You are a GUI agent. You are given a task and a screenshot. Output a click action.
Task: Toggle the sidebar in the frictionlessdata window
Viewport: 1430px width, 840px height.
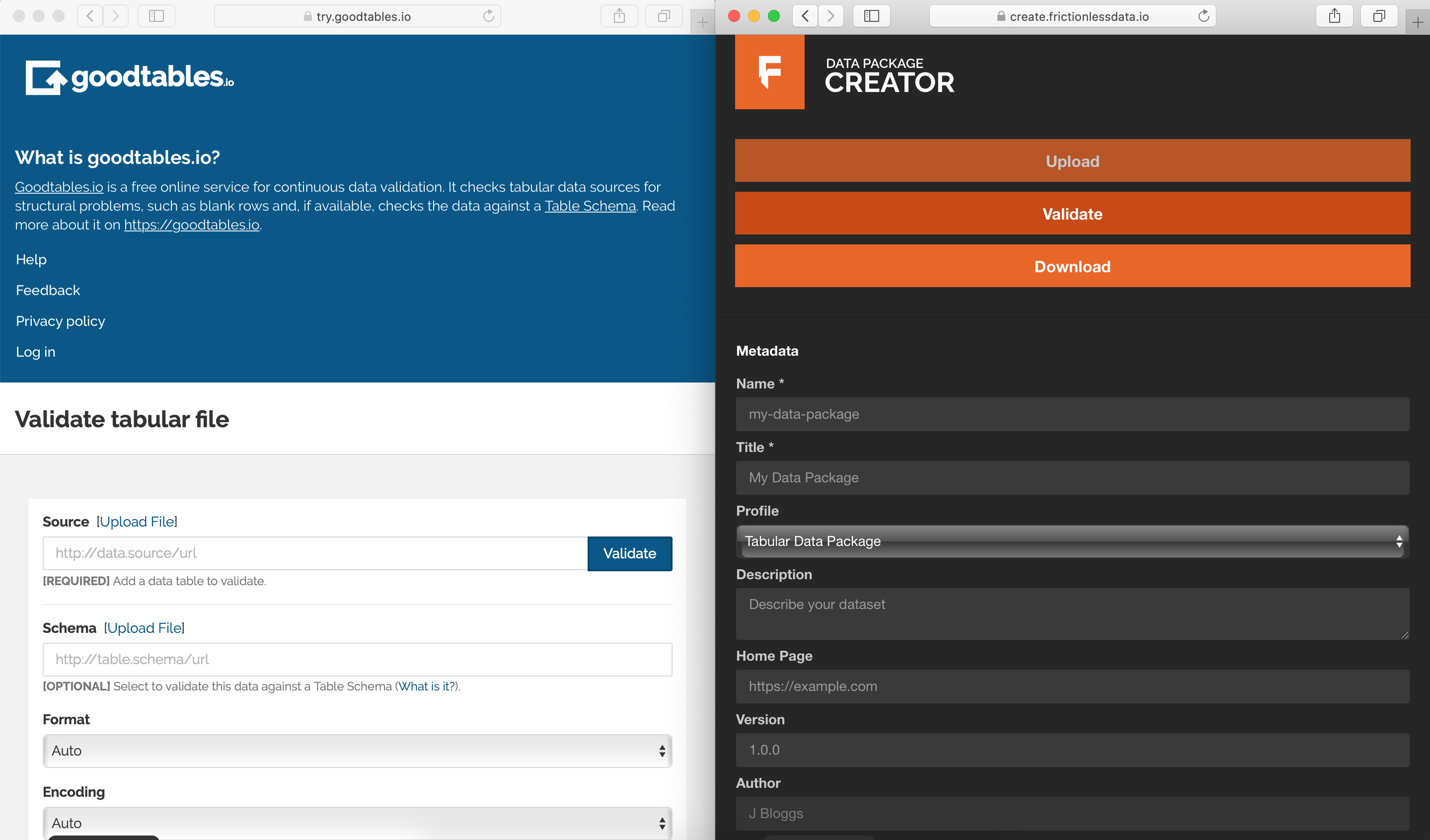point(871,16)
